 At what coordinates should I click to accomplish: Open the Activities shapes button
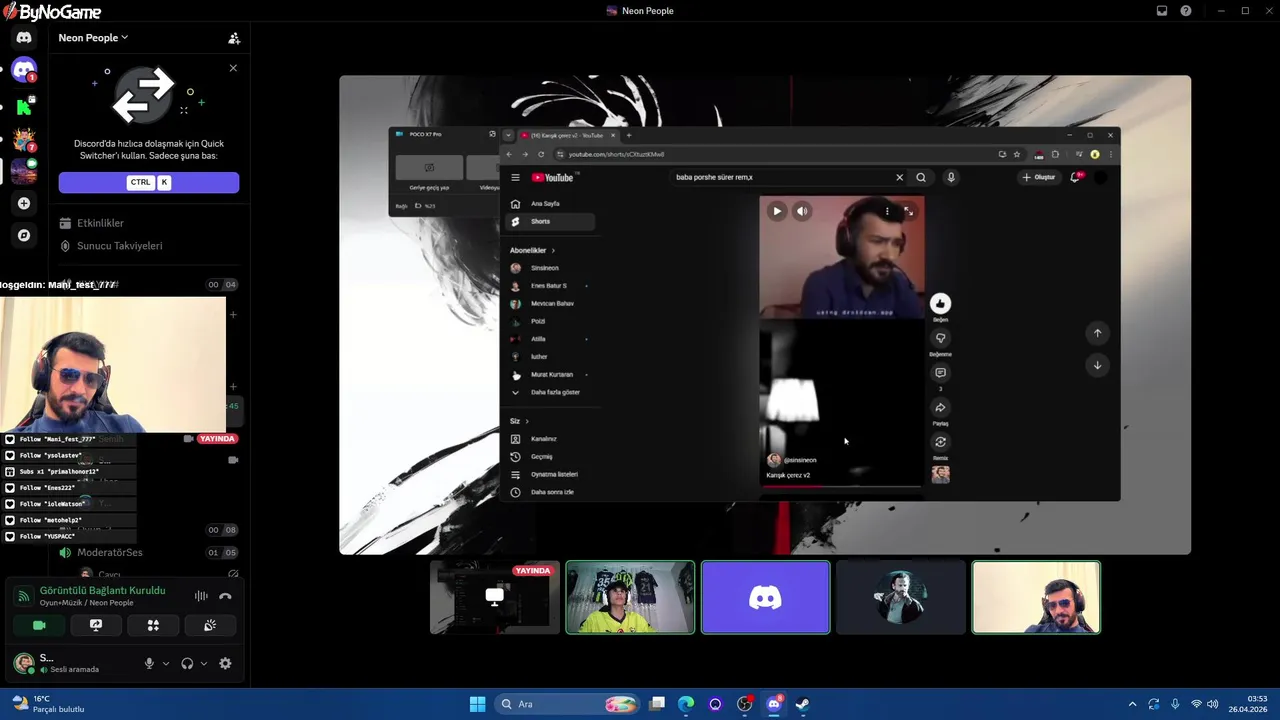153,625
